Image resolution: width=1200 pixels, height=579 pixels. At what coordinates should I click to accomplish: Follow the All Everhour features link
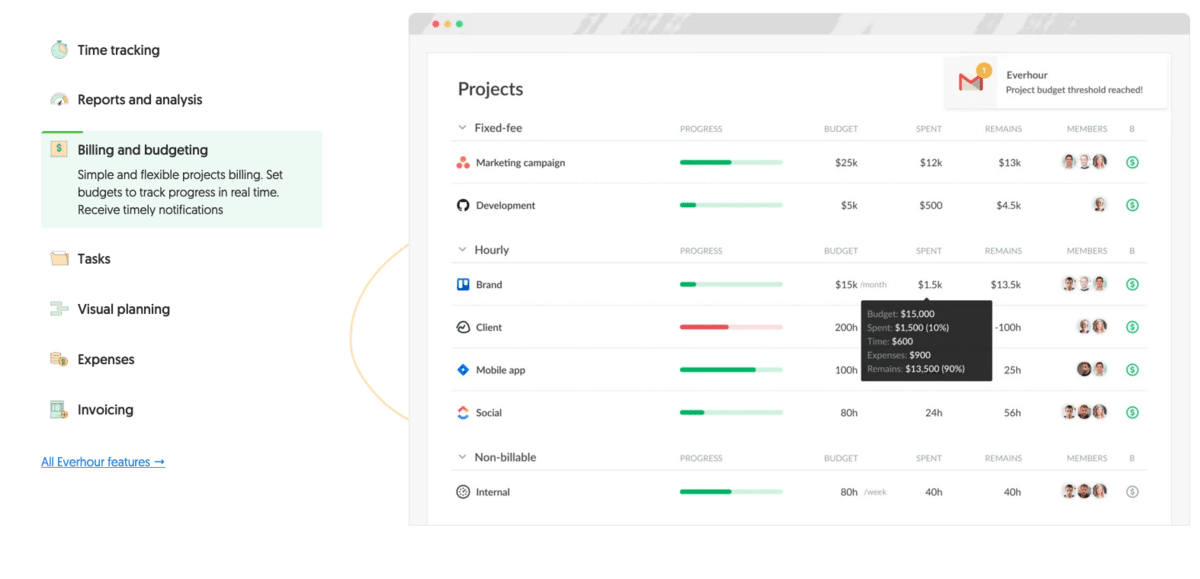(103, 462)
